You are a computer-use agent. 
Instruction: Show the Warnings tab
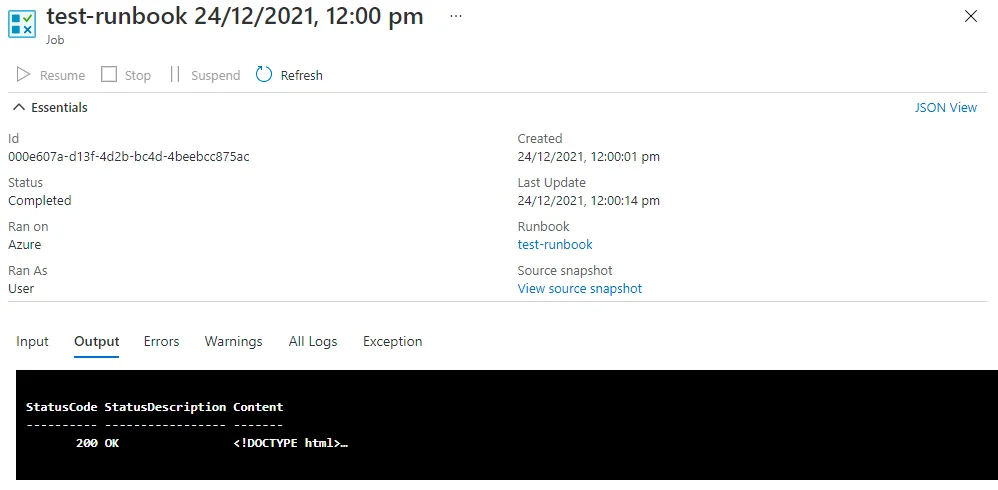233,341
